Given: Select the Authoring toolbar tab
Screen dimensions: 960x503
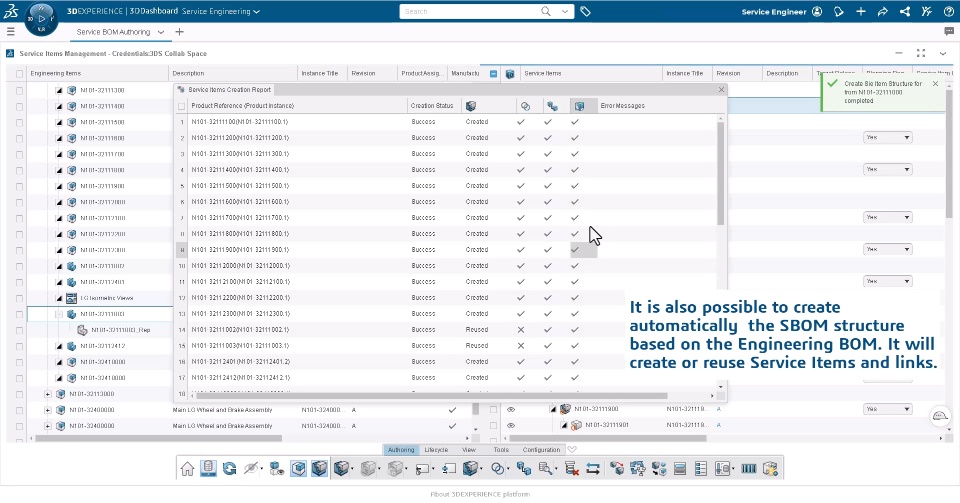Looking at the screenshot, I should tap(401, 450).
